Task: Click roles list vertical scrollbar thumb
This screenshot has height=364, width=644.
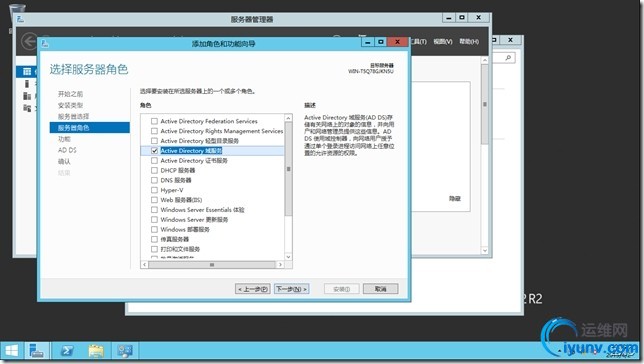Action: [288, 169]
